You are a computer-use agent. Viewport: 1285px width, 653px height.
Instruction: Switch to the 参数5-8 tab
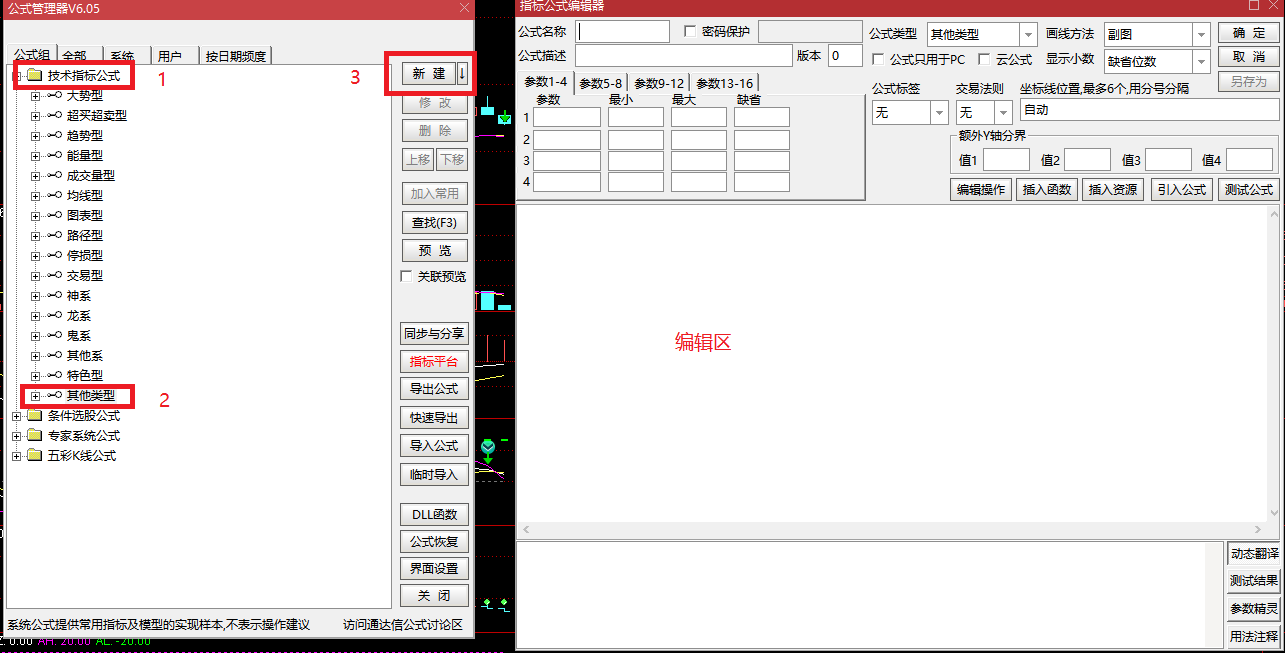click(x=600, y=83)
